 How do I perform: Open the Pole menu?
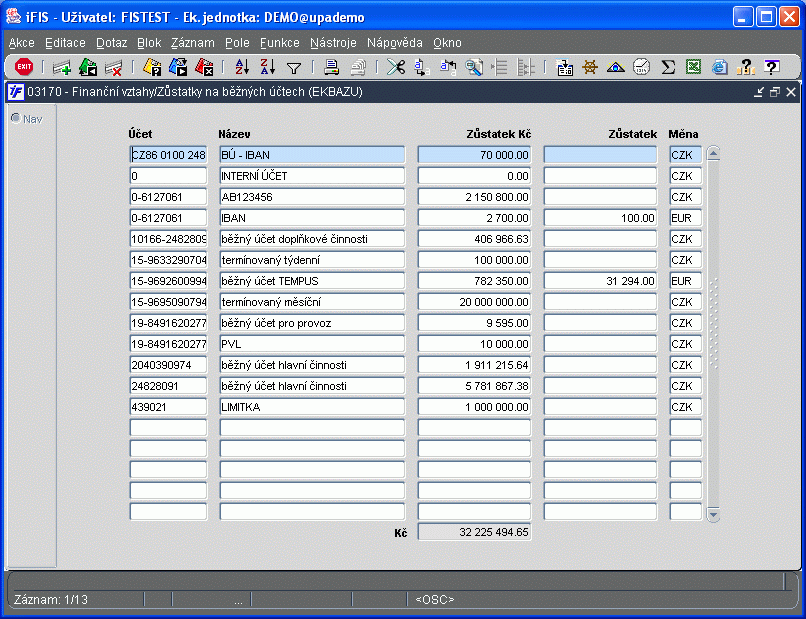237,43
